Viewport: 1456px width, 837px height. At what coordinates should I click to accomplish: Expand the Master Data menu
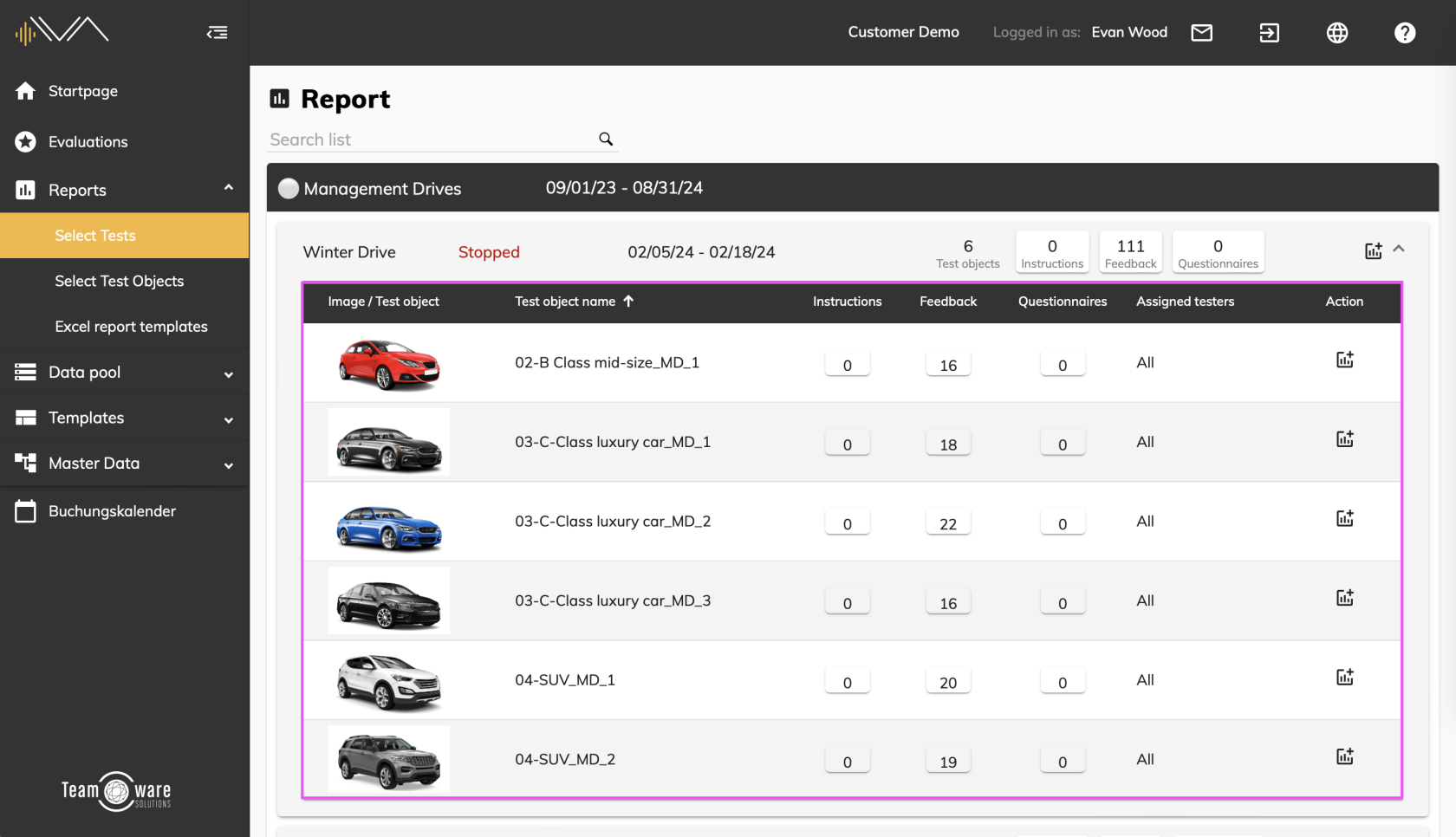[229, 465]
